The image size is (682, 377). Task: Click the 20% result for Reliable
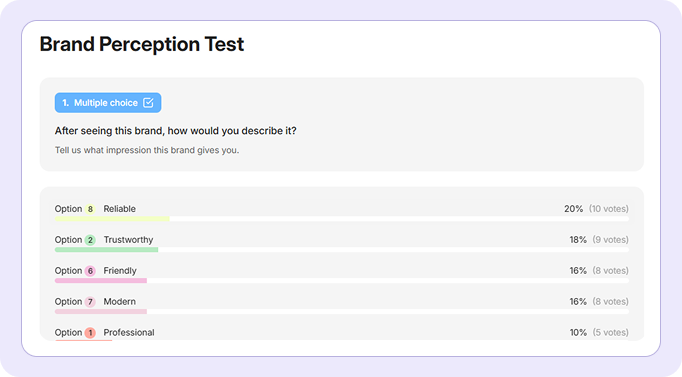573,209
